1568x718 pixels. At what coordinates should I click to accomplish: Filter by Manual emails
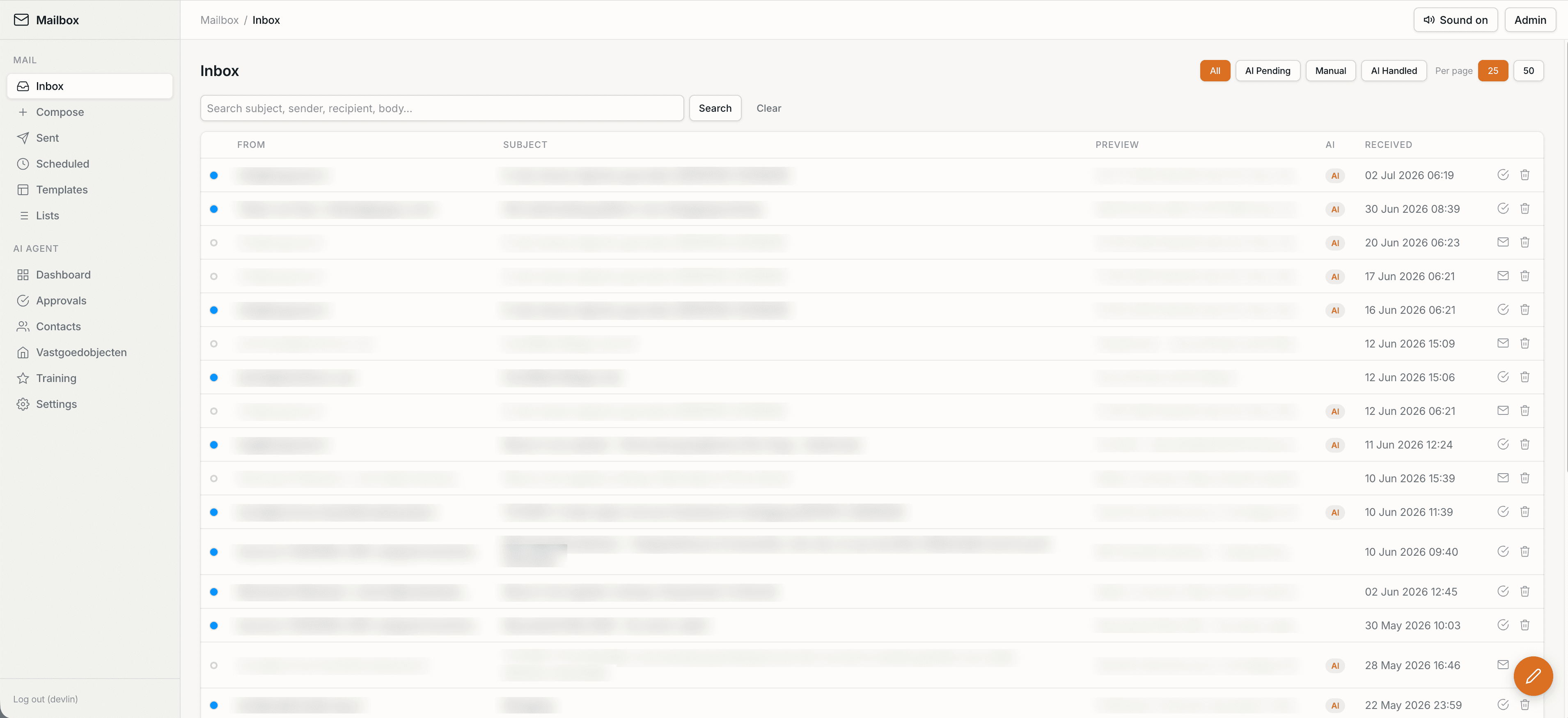click(x=1331, y=71)
